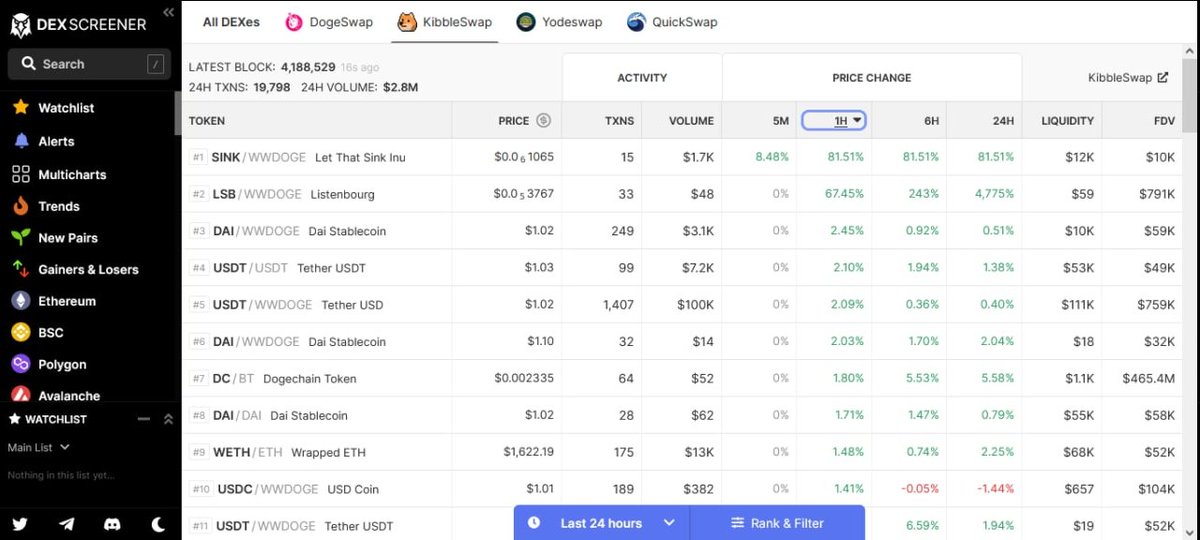Collapse watchlist panel with up chevrons

[168, 419]
